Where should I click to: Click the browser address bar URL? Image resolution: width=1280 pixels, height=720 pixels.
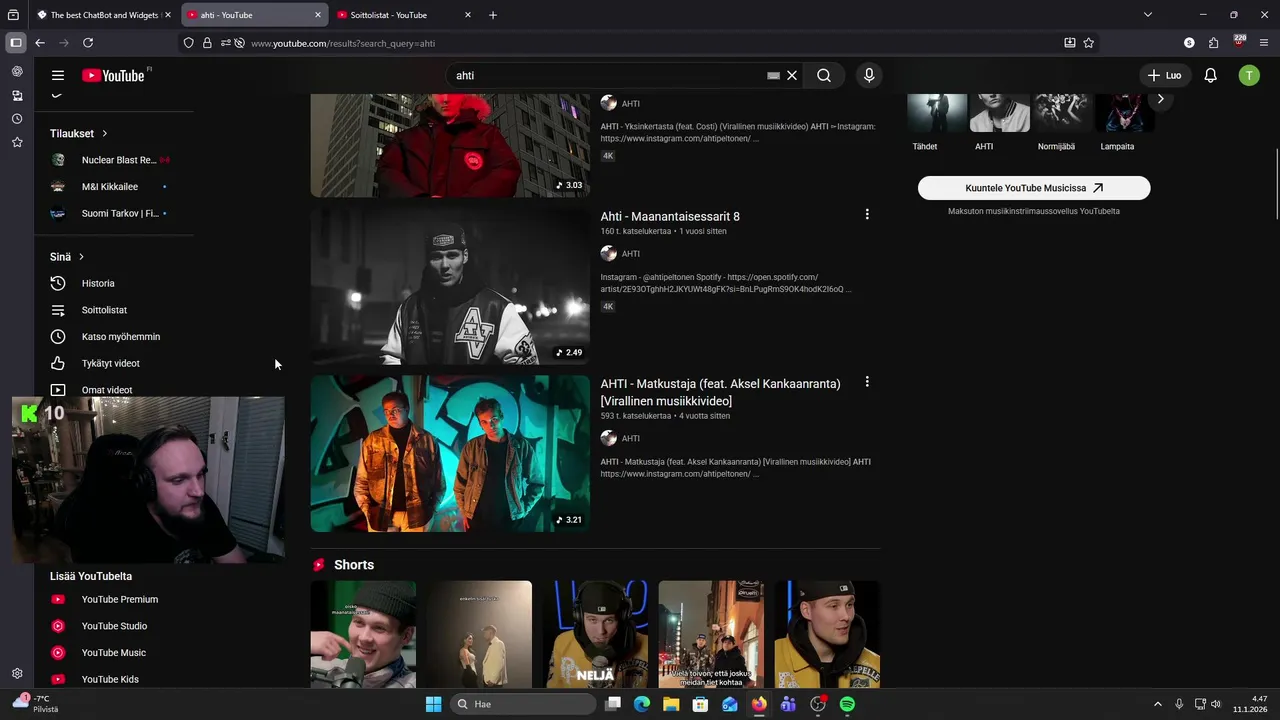[343, 43]
